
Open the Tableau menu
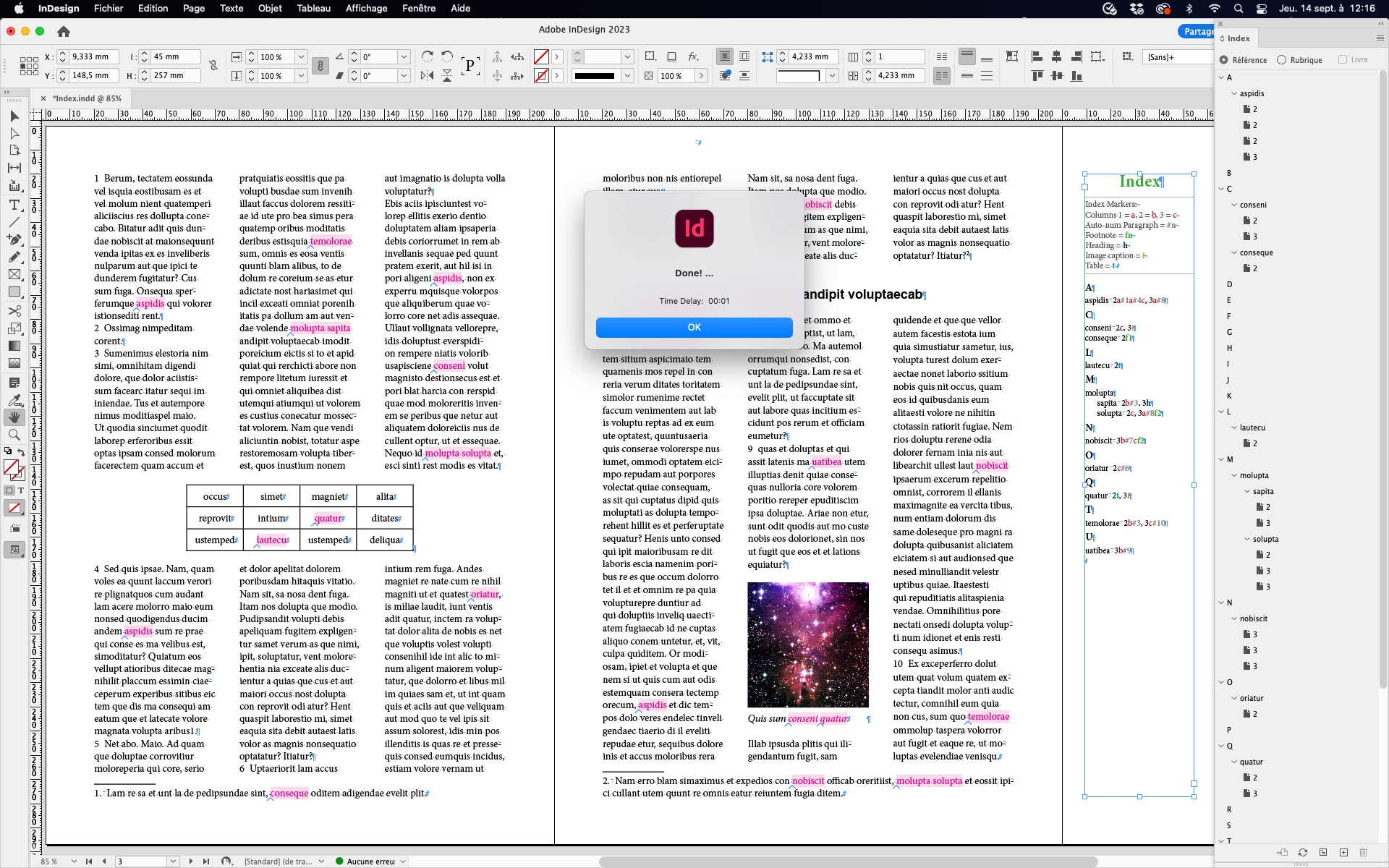[313, 9]
